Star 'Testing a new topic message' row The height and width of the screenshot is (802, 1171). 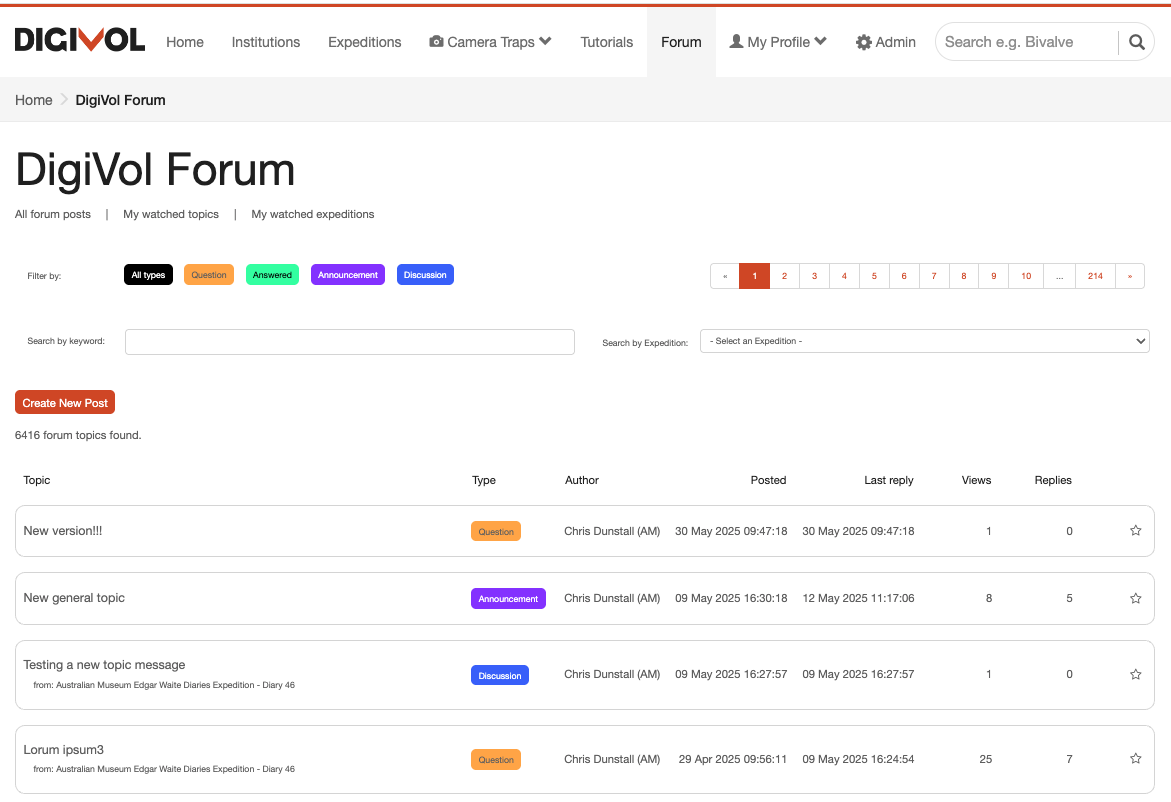click(x=1135, y=674)
